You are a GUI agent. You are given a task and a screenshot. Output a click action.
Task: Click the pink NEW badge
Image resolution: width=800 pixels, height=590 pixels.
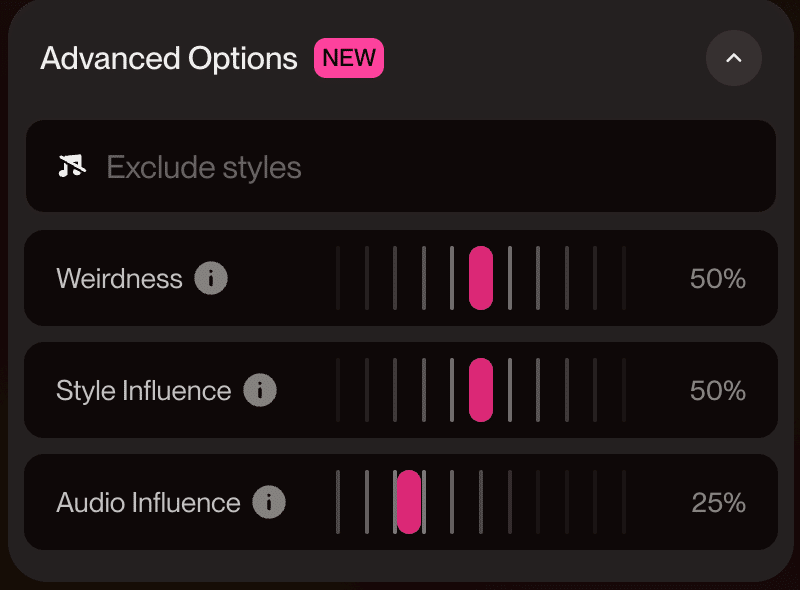click(x=349, y=58)
